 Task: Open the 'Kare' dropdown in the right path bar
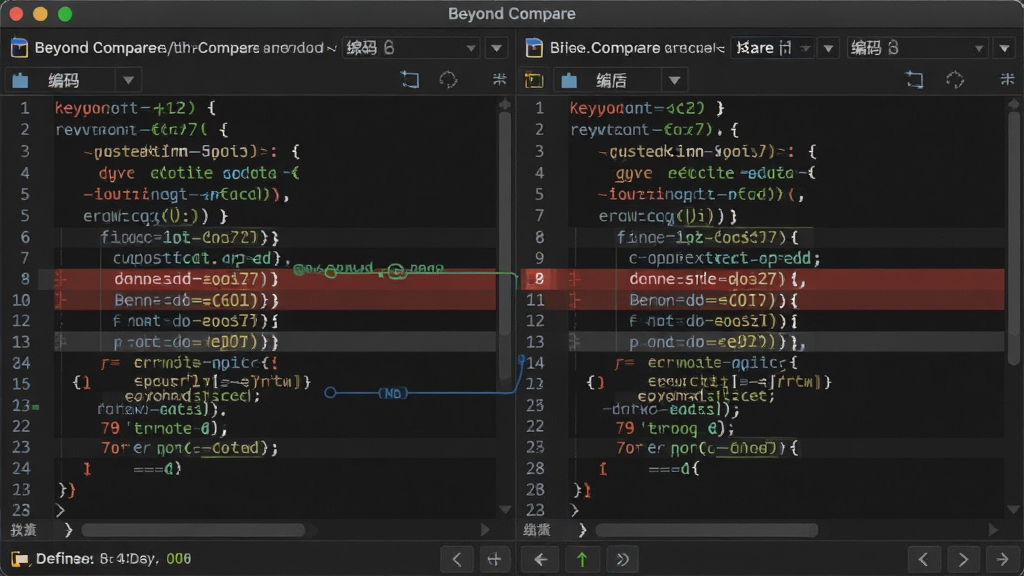(772, 48)
